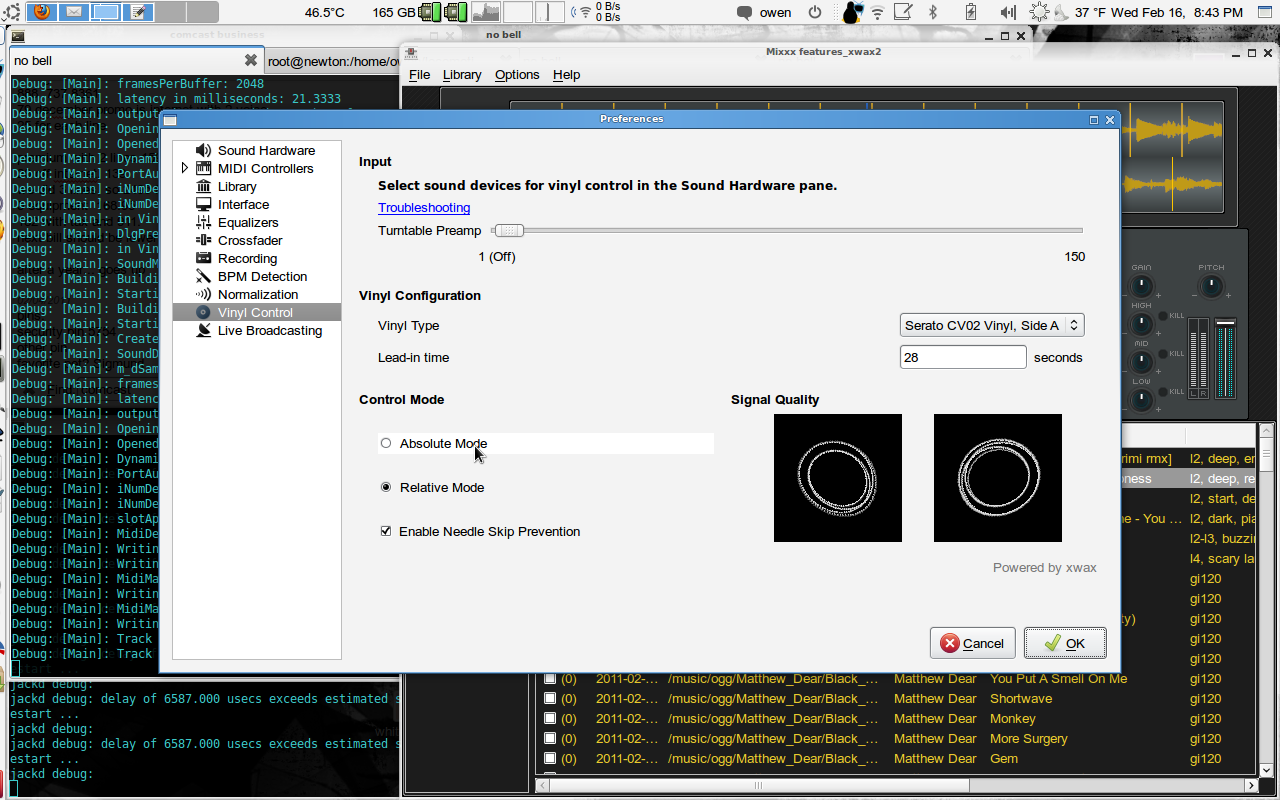
Task: Launch the text editor icon in panel
Action: click(x=139, y=12)
